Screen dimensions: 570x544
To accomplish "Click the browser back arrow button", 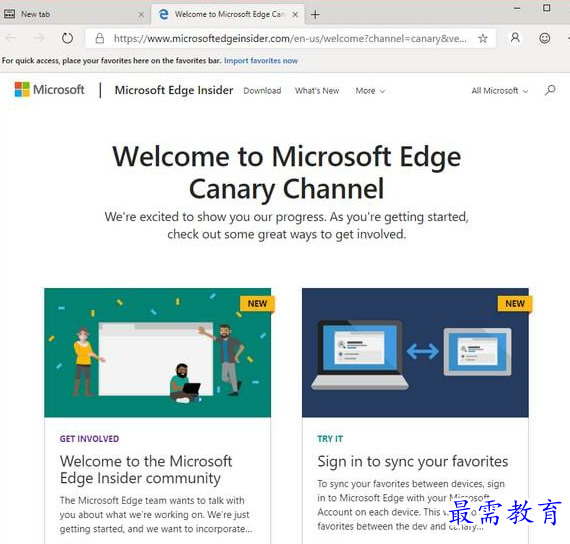I will tap(11, 38).
